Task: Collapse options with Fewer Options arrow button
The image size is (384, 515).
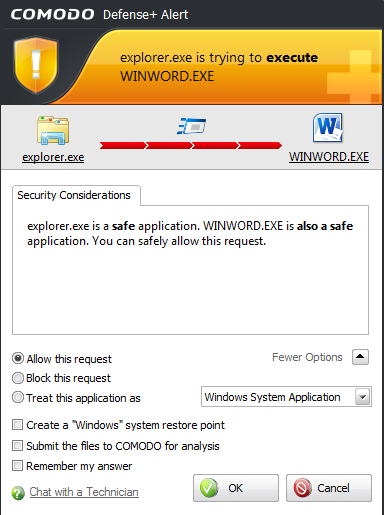Action: coord(360,357)
